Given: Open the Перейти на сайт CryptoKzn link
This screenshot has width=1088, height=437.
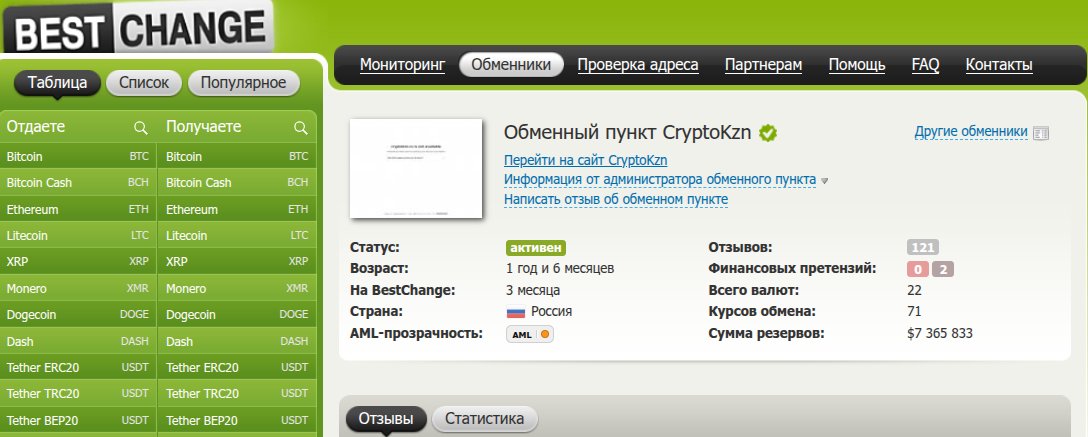Looking at the screenshot, I should [586, 160].
